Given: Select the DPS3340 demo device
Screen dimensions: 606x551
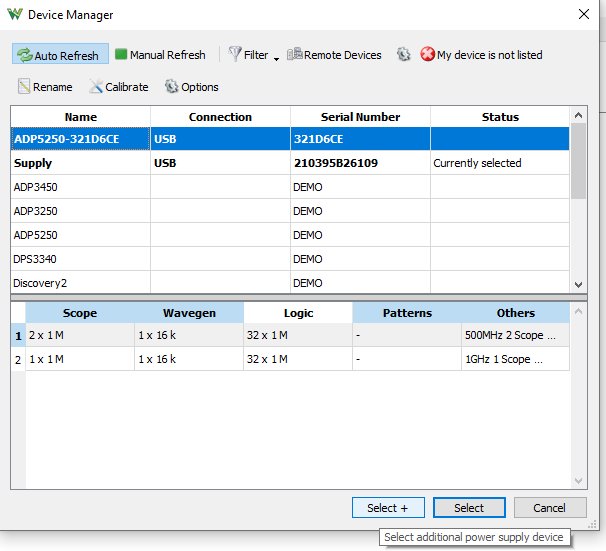Looking at the screenshot, I should (290, 259).
